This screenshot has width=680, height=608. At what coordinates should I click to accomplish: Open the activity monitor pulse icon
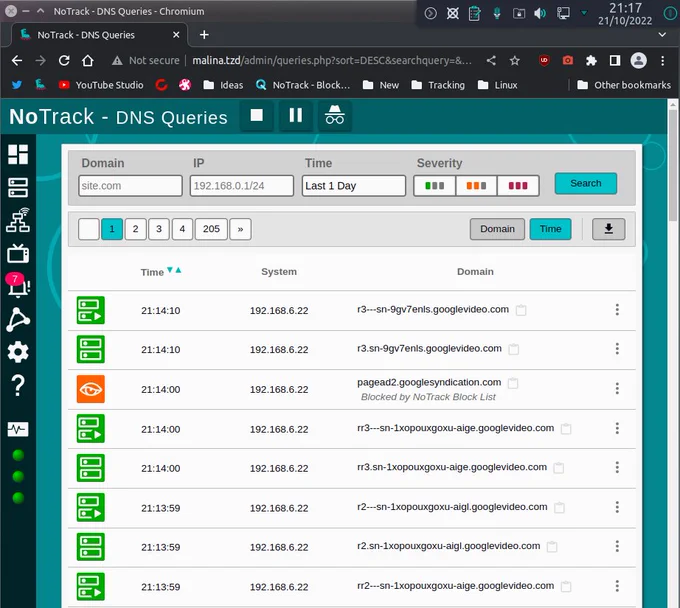18,429
